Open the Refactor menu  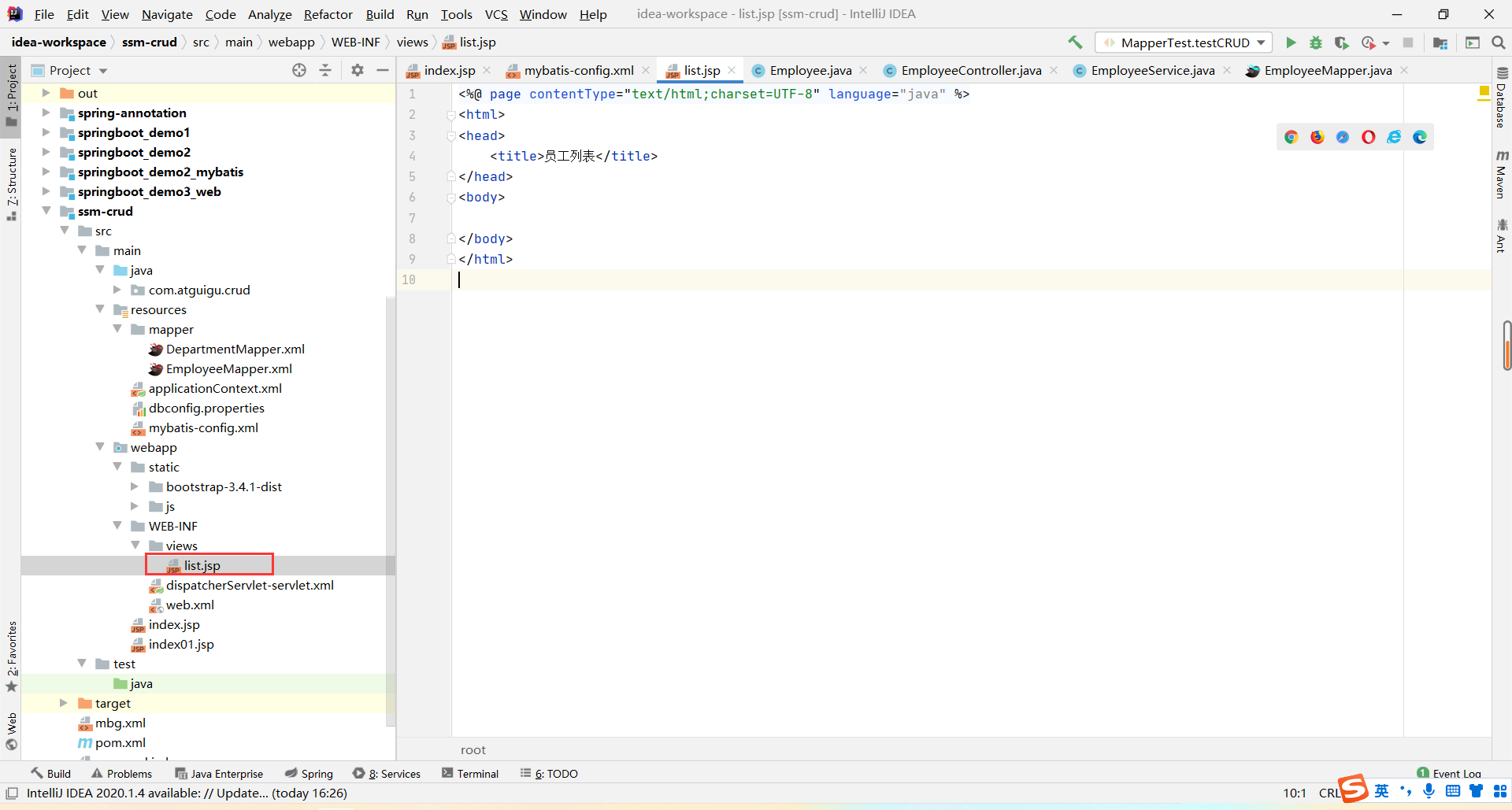pos(328,14)
